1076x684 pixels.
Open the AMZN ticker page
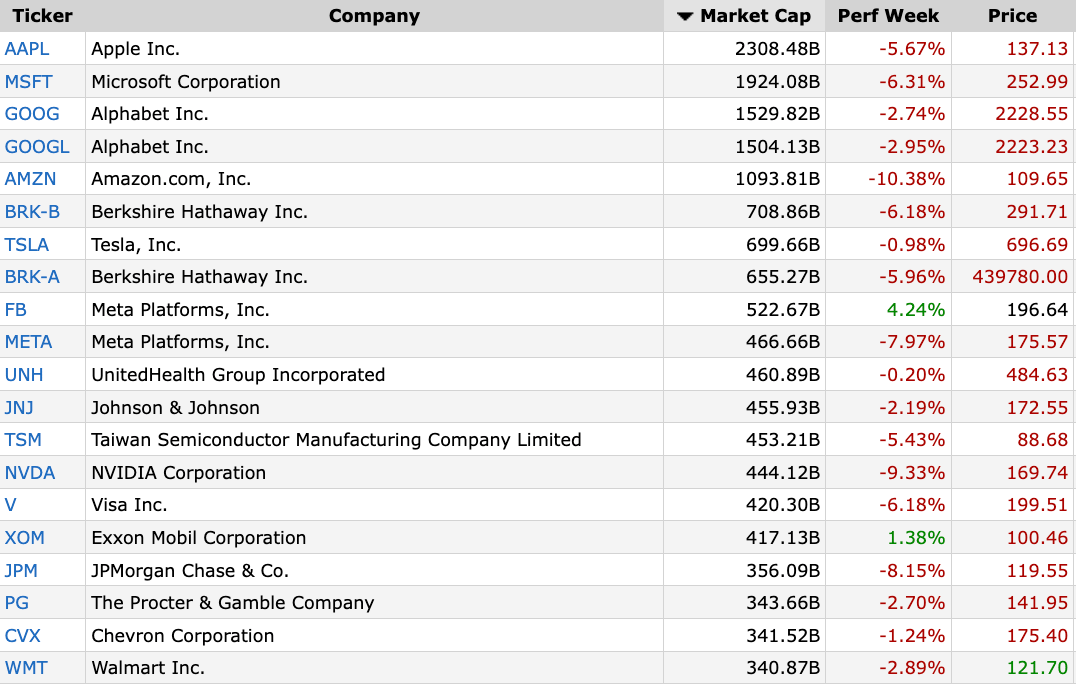coord(30,179)
